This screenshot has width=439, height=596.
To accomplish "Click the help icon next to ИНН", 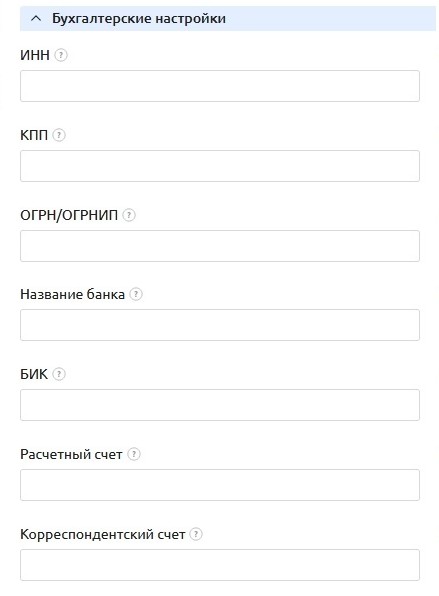I will pyautogui.click(x=61, y=55).
